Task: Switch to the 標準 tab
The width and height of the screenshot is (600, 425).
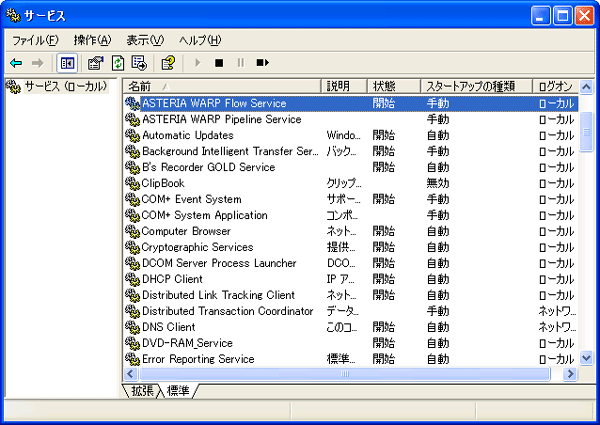Action: pyautogui.click(x=178, y=391)
